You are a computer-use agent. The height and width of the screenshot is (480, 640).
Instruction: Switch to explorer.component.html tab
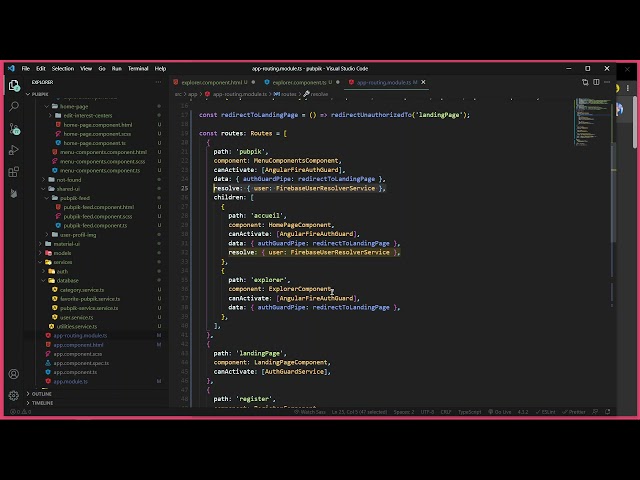click(x=214, y=82)
